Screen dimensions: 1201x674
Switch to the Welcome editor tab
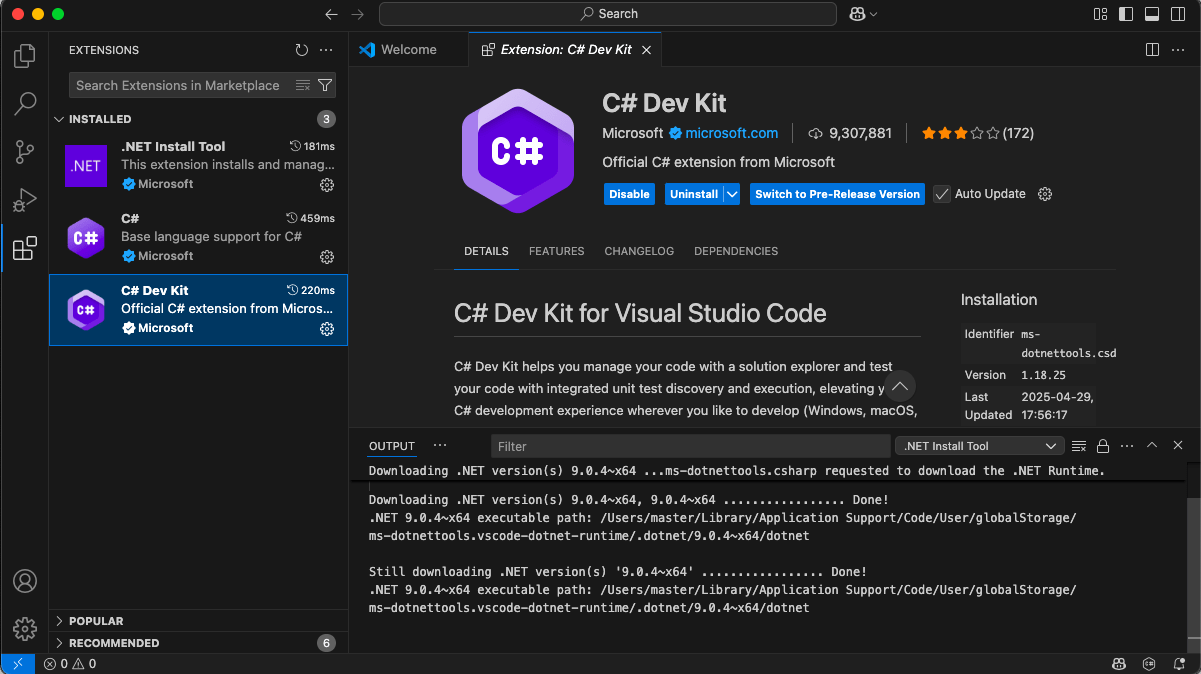408,48
